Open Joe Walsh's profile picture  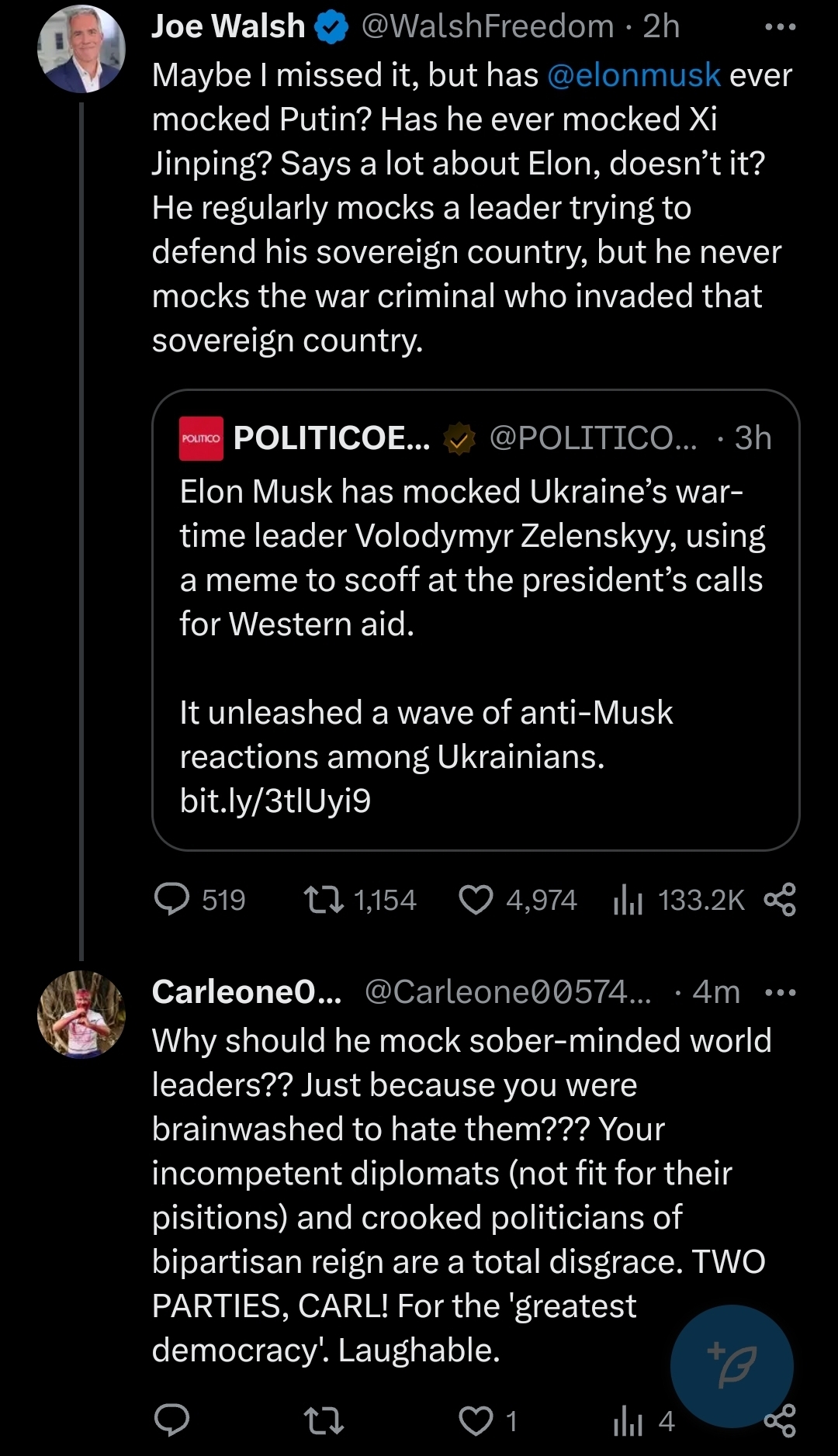(81, 48)
